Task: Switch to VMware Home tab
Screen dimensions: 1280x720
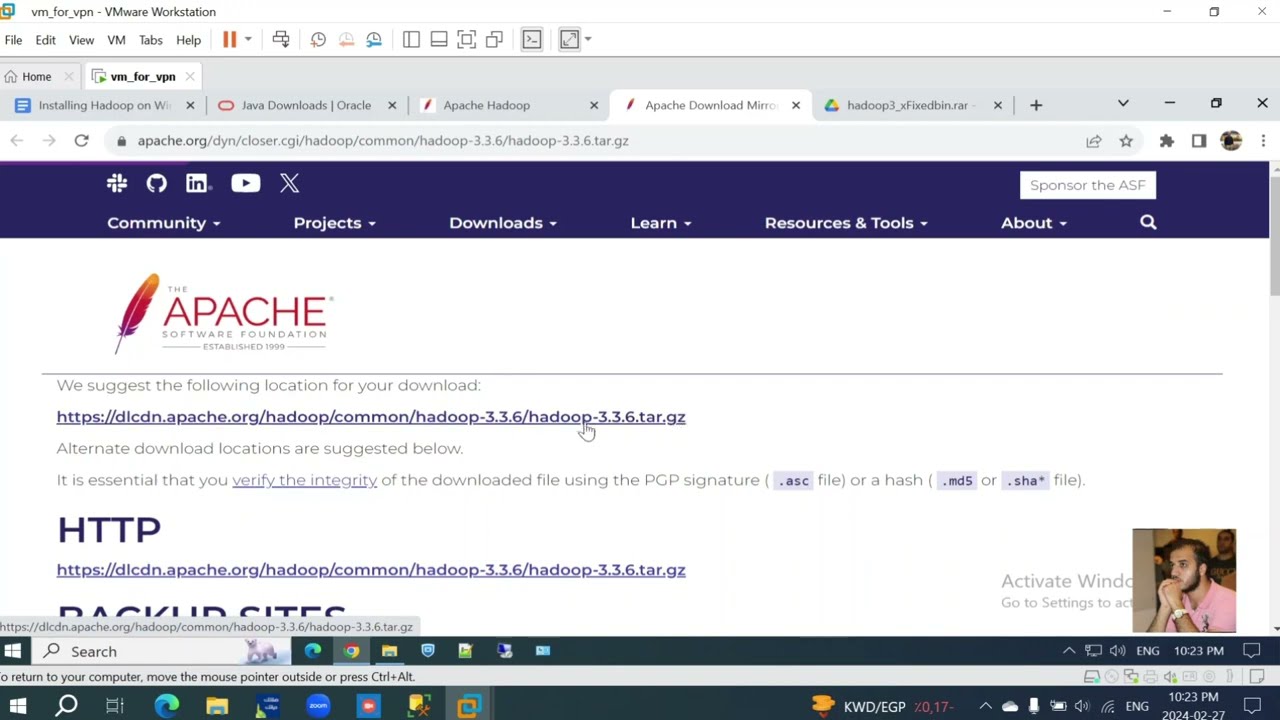Action: 37,76
